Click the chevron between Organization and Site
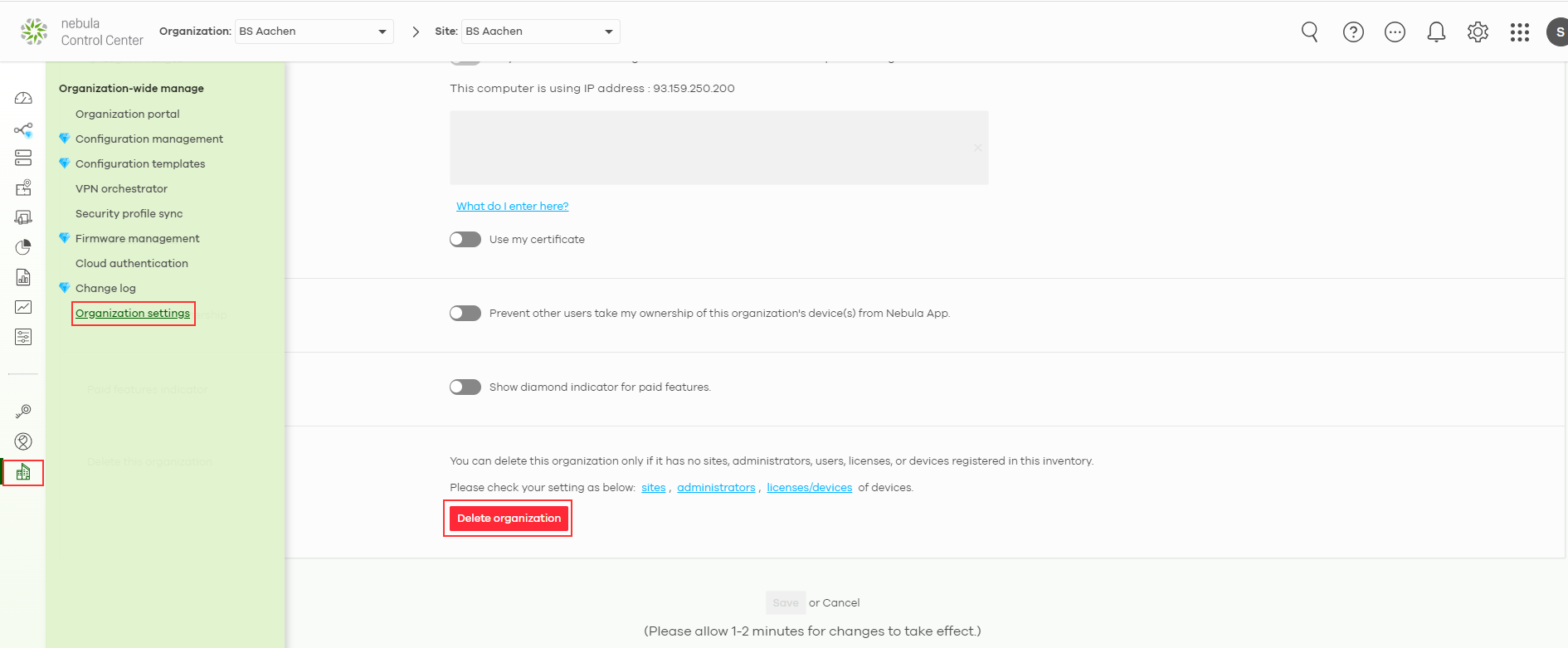This screenshot has height=648, width=1568. [x=416, y=32]
